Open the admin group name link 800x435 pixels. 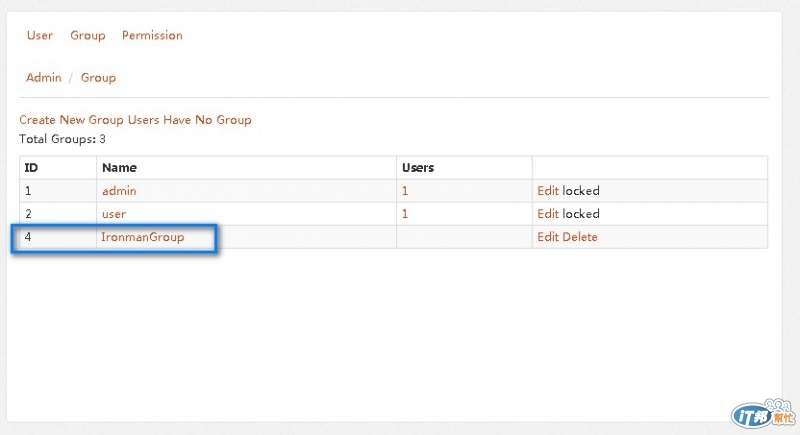tap(119, 190)
